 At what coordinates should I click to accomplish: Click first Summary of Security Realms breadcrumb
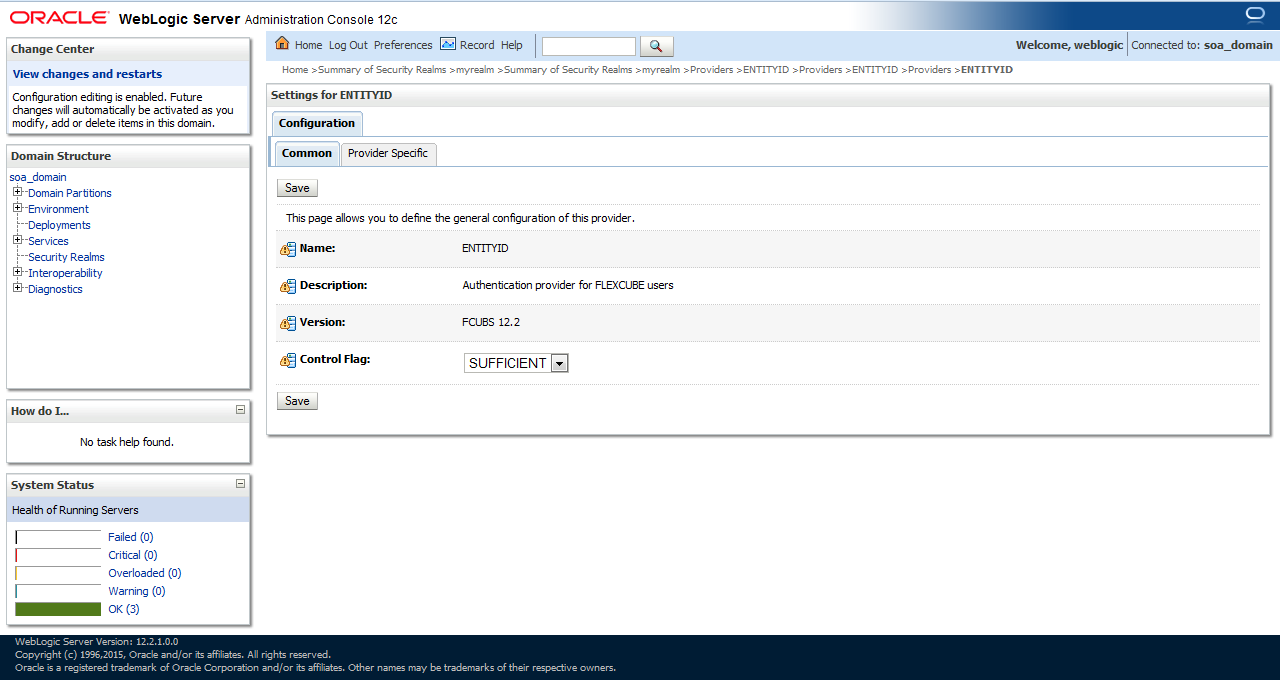(382, 70)
